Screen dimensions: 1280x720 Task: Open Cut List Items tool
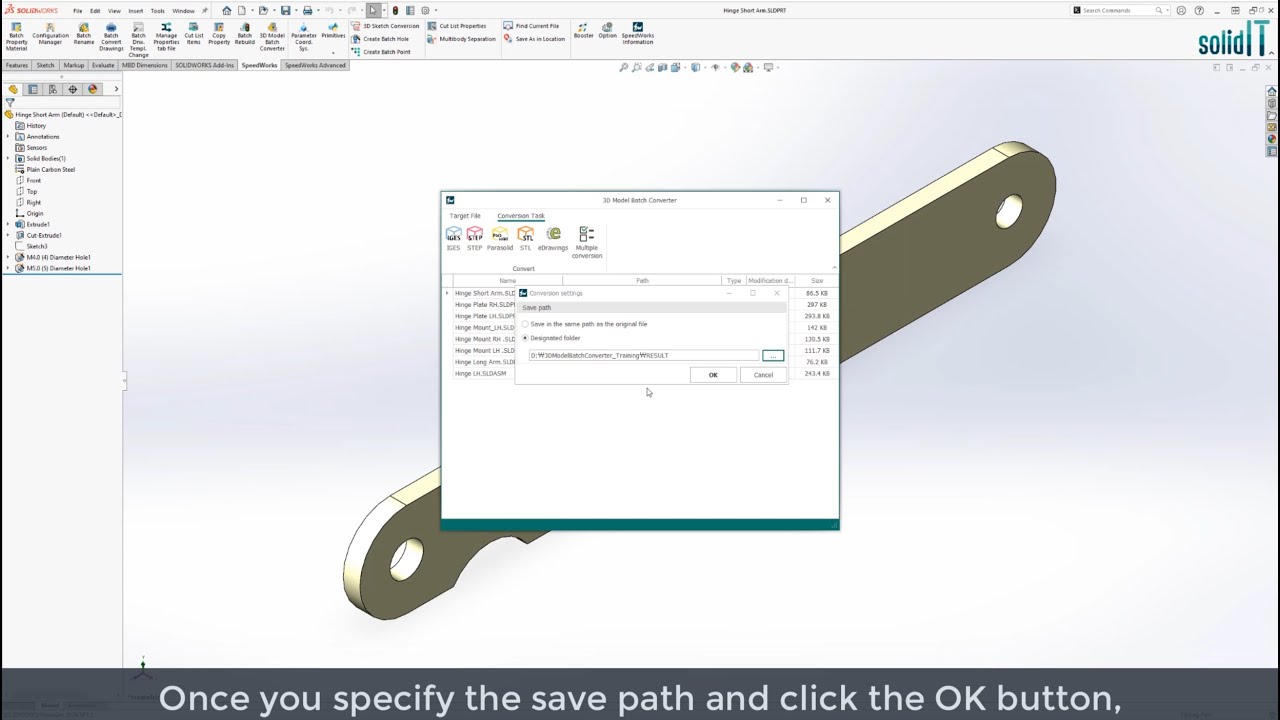click(193, 34)
